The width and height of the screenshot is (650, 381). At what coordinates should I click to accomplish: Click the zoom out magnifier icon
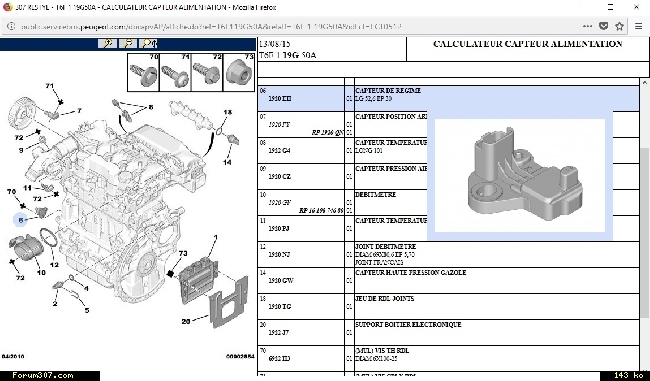pos(128,44)
